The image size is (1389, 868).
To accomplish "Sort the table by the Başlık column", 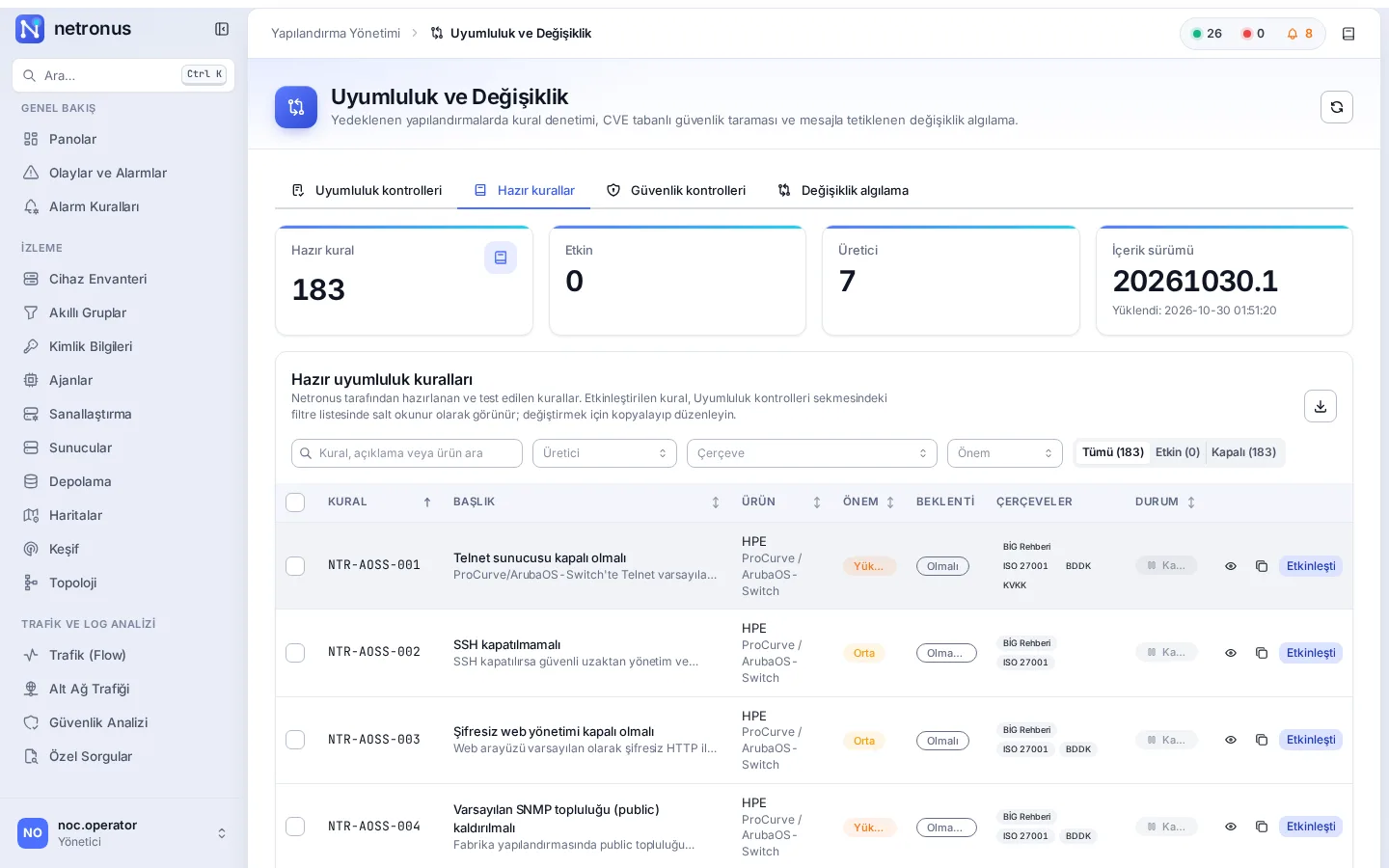I will click(716, 502).
